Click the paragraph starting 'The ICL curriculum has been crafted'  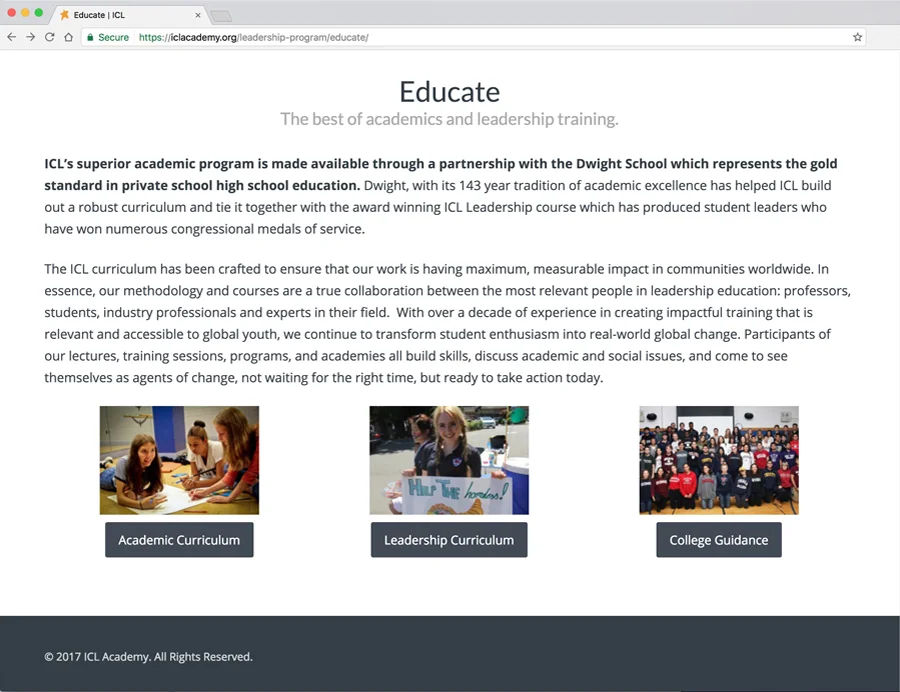point(448,323)
